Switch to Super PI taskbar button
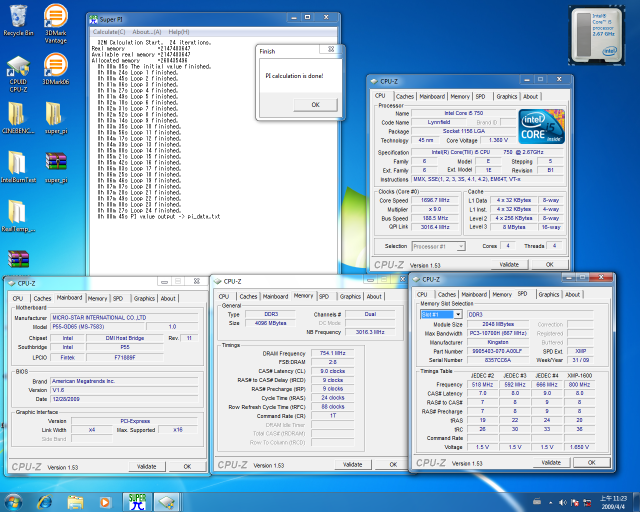 coord(137,502)
